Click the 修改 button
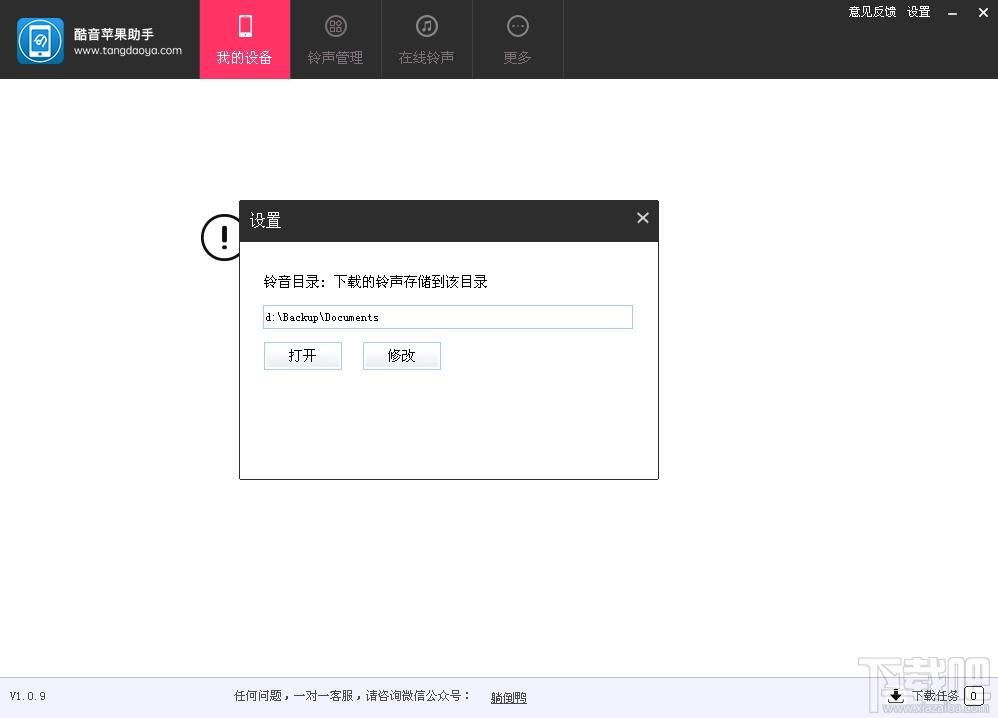 402,356
